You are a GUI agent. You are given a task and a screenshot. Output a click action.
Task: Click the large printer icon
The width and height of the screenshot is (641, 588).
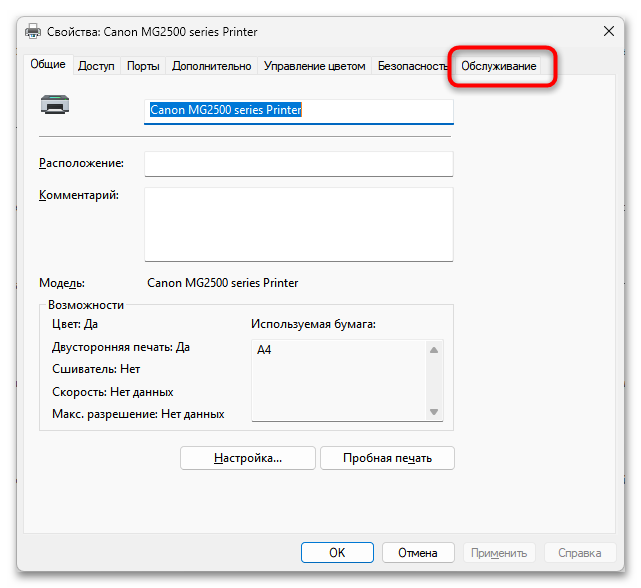(x=55, y=104)
